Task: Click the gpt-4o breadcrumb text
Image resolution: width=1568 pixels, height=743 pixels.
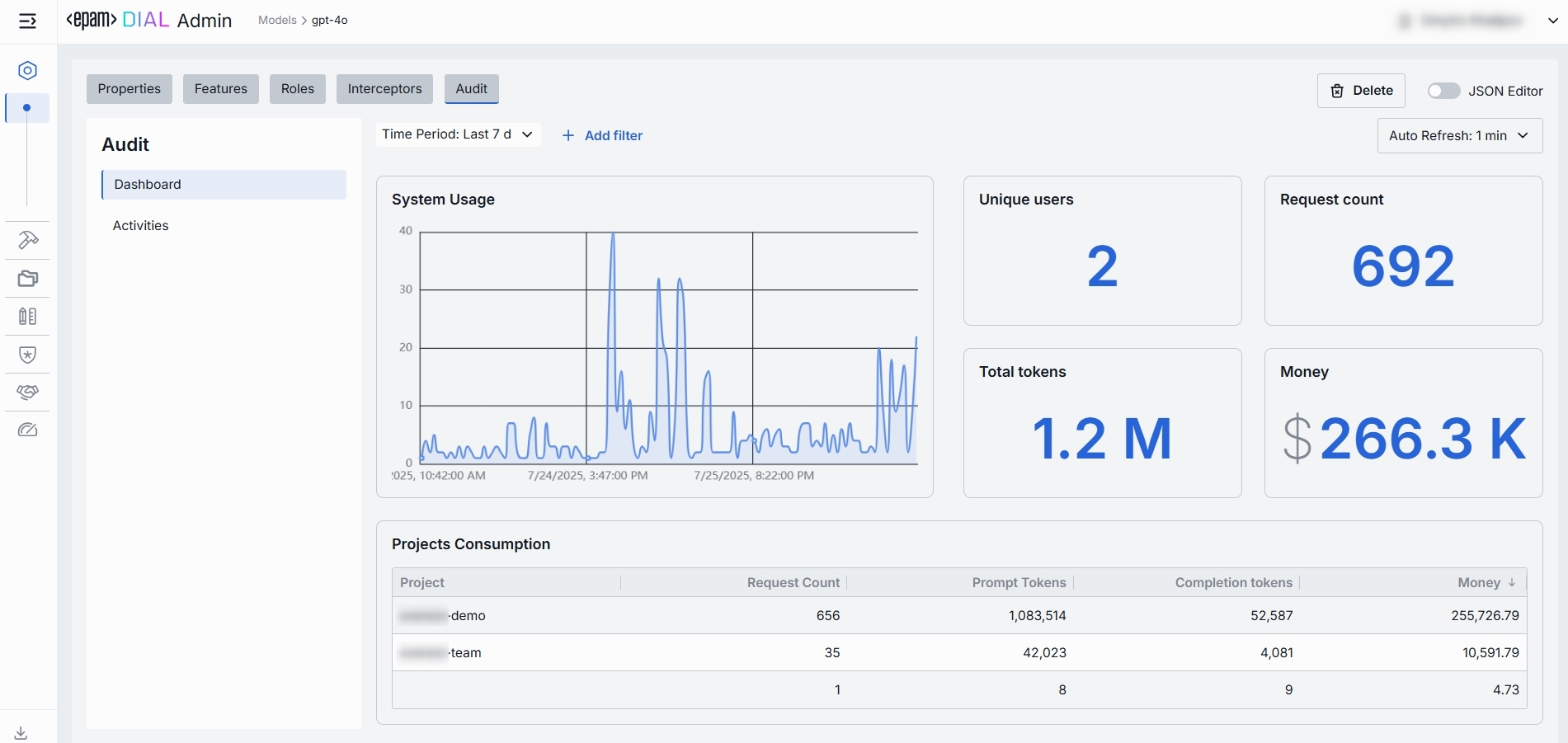Action: [330, 21]
